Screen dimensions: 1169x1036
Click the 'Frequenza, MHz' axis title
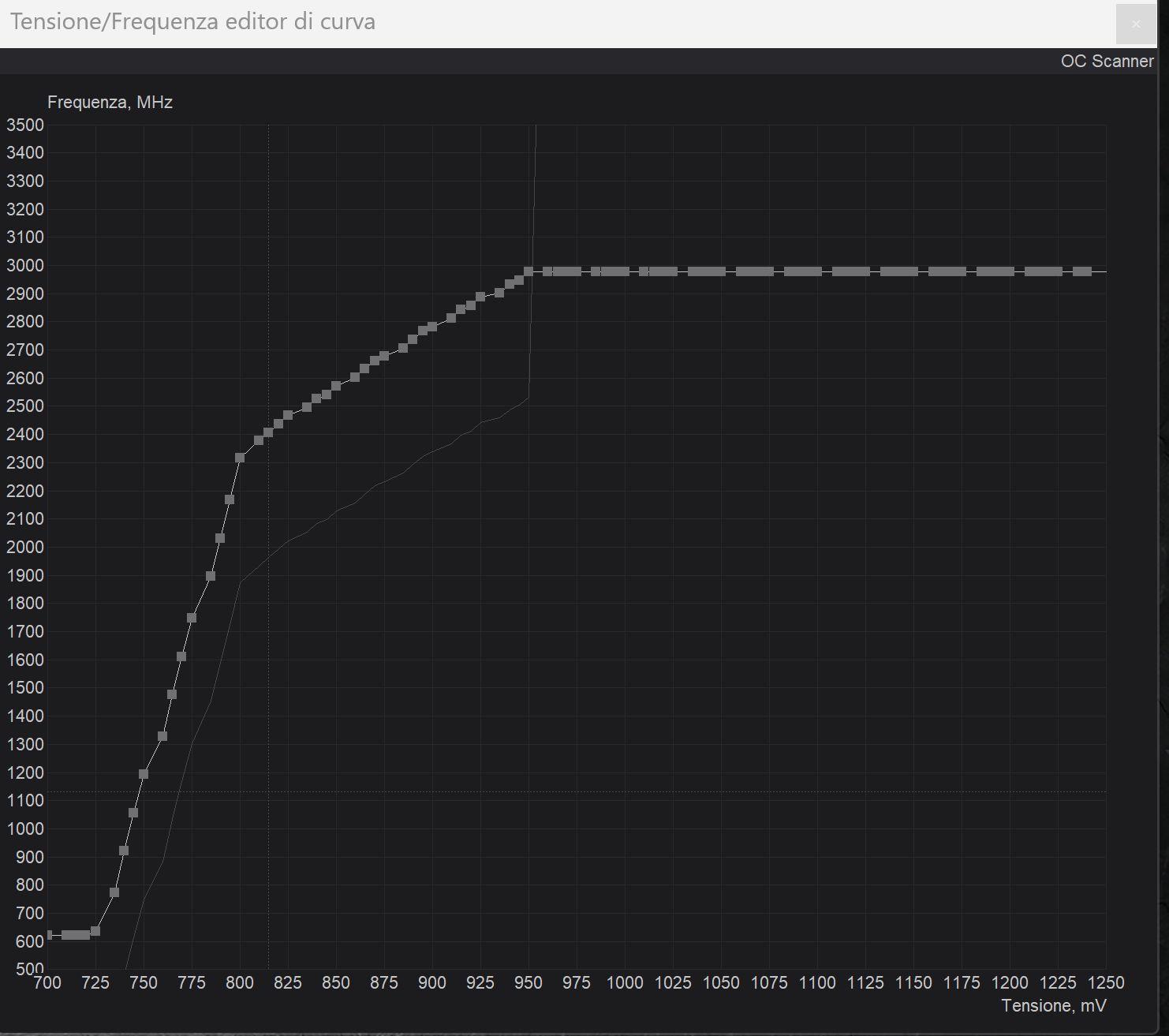coord(110,103)
